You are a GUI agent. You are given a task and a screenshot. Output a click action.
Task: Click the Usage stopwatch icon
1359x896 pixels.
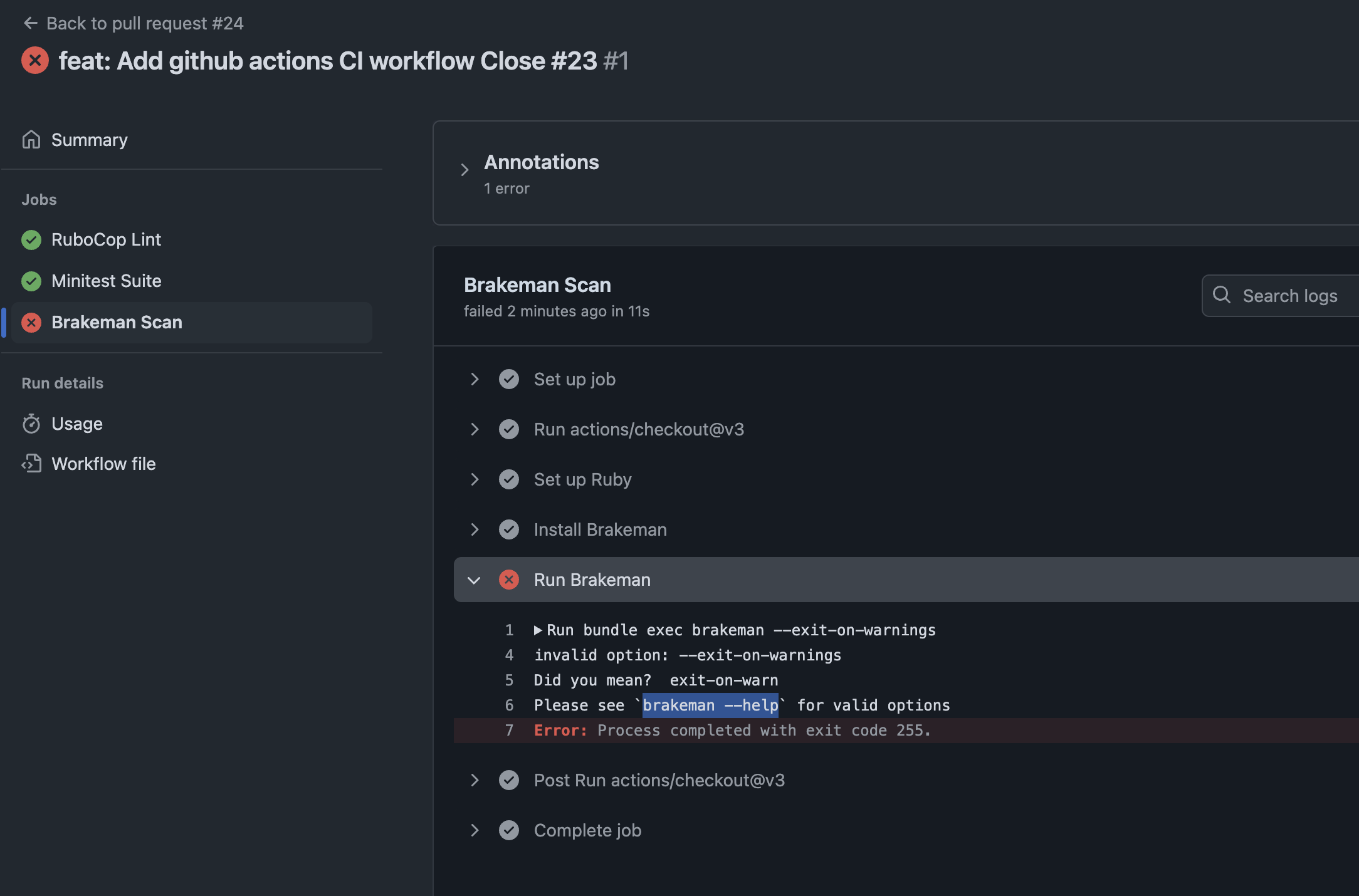(31, 424)
